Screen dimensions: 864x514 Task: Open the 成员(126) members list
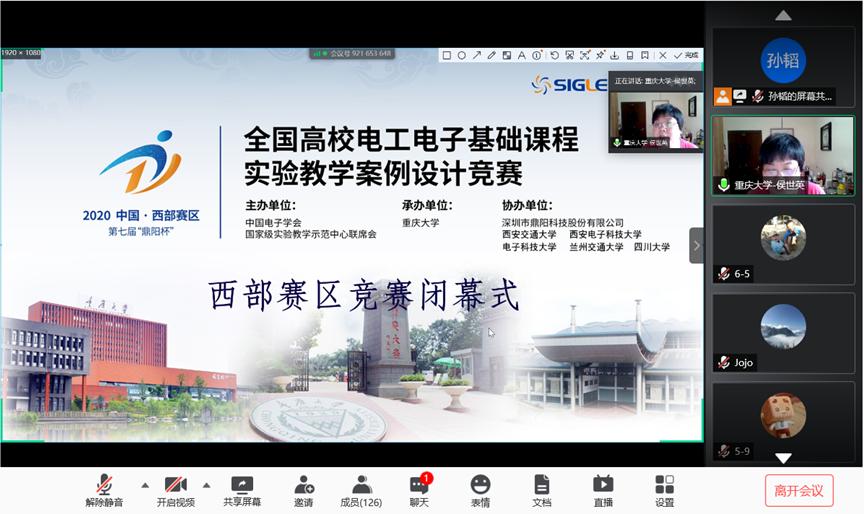pos(361,490)
